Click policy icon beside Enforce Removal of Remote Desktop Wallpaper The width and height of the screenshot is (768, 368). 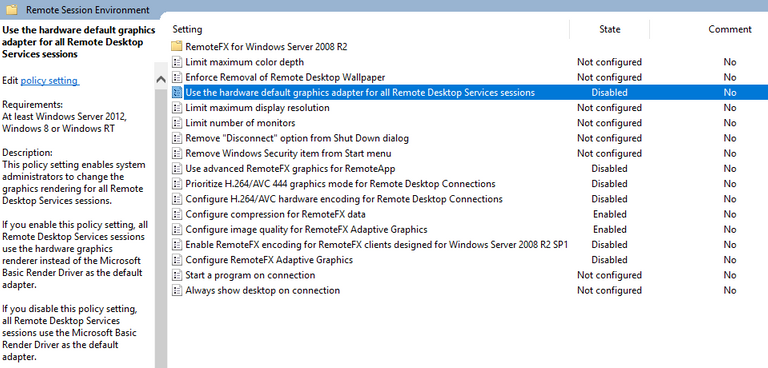tap(177, 77)
